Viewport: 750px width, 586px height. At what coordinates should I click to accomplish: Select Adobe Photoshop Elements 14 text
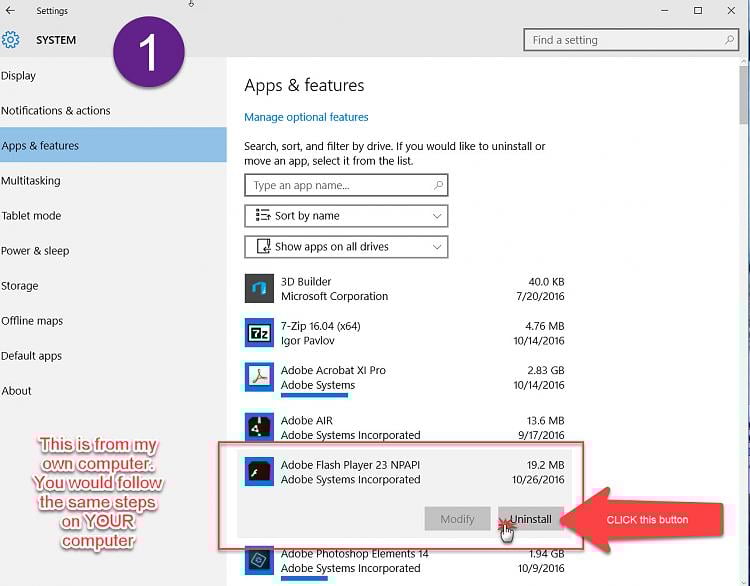pos(354,553)
